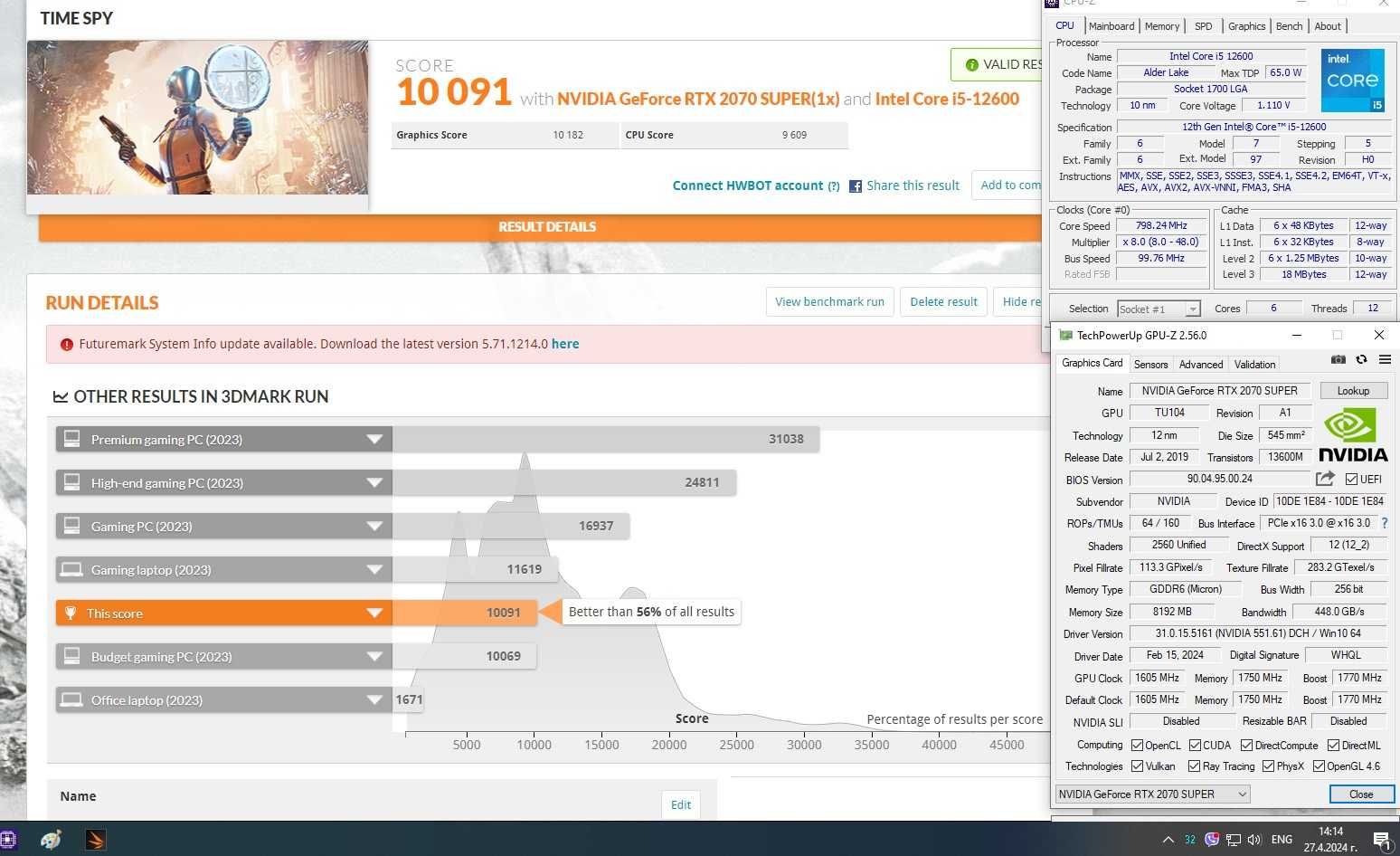Open the 3DMark app in the taskbar
The image size is (1400, 856).
pos(95,840)
